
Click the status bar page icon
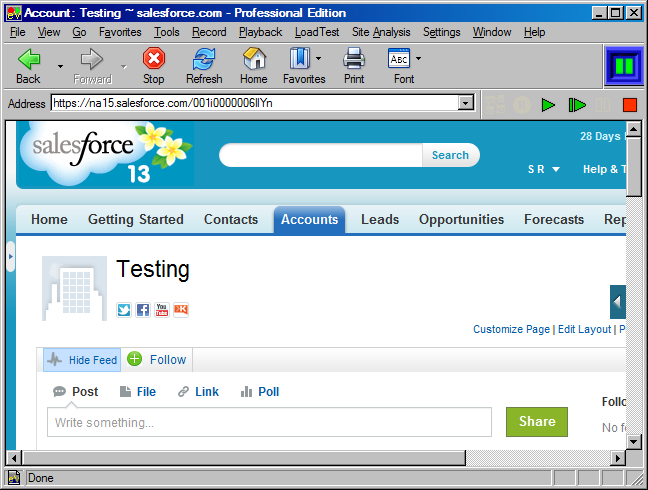14,478
